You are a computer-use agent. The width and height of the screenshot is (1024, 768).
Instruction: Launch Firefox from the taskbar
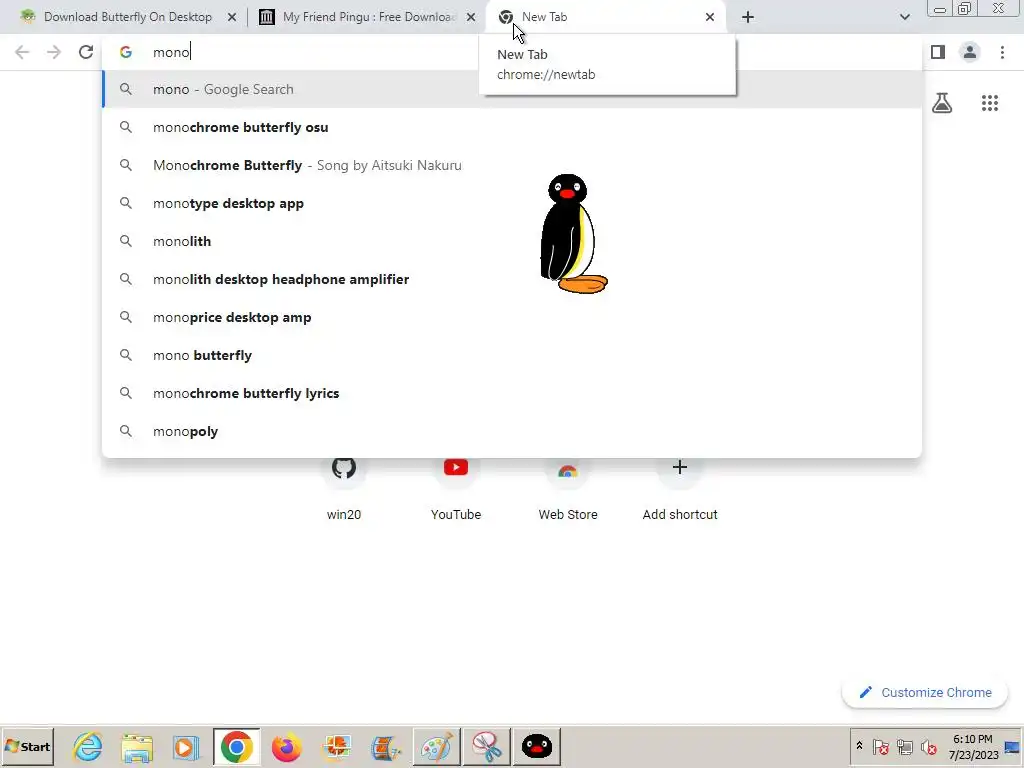286,746
